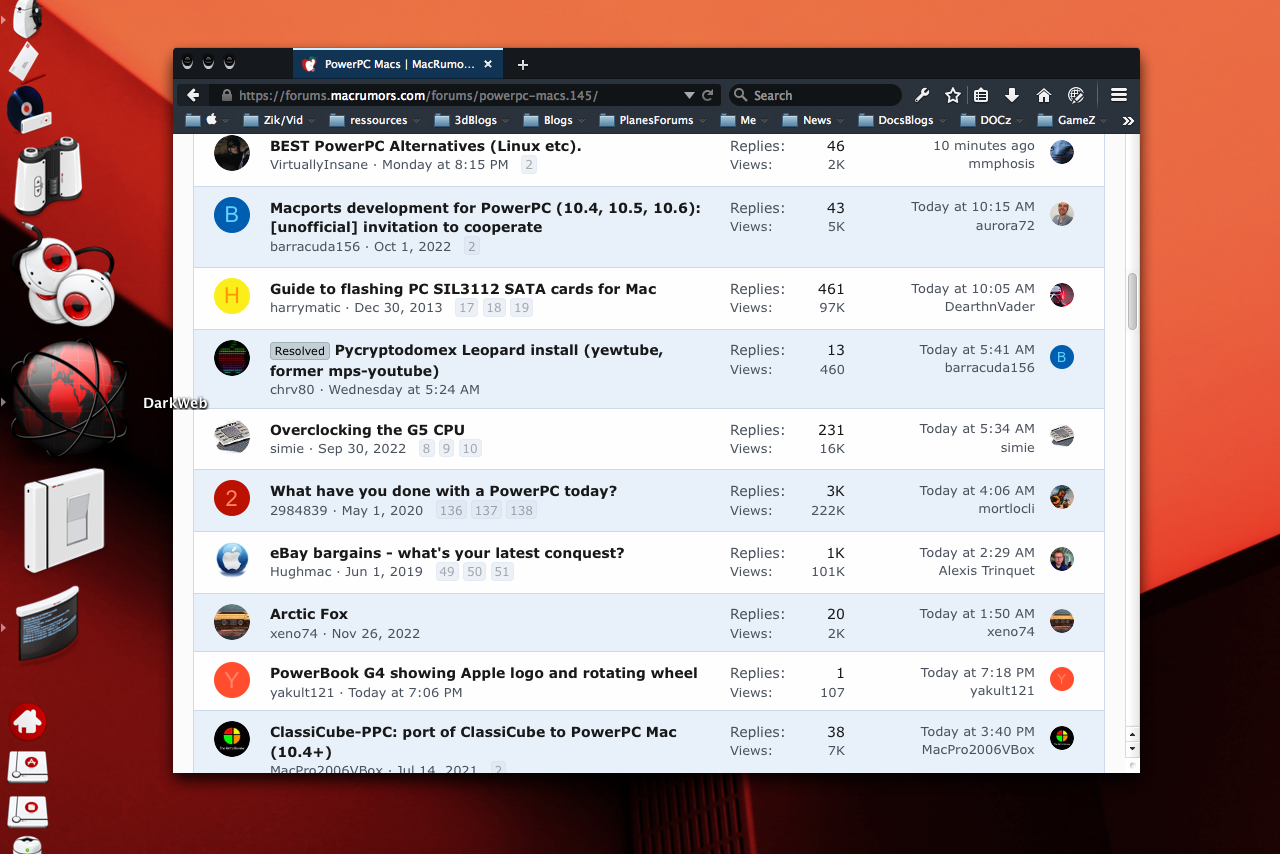The height and width of the screenshot is (854, 1280).
Task: Open the PlanesForums bookmarks folder
Action: tap(653, 120)
